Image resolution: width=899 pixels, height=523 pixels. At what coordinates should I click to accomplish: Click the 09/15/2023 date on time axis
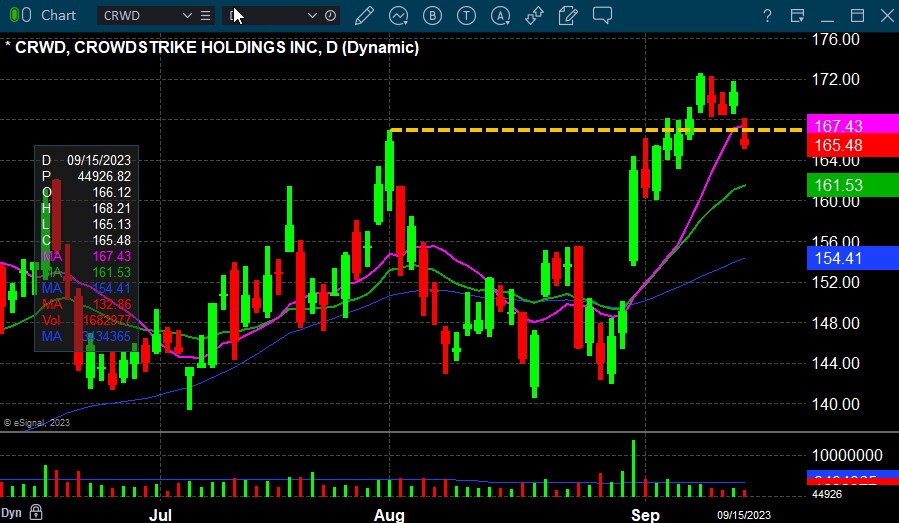pyautogui.click(x=744, y=515)
